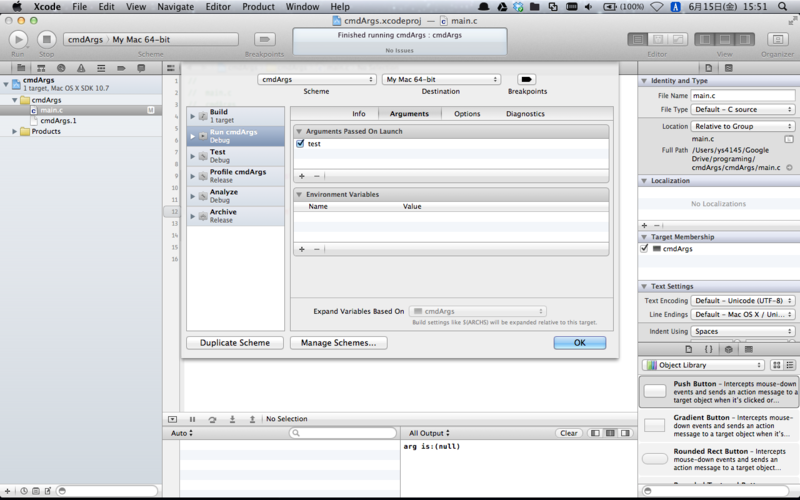Switch to the Options tab

click(467, 114)
